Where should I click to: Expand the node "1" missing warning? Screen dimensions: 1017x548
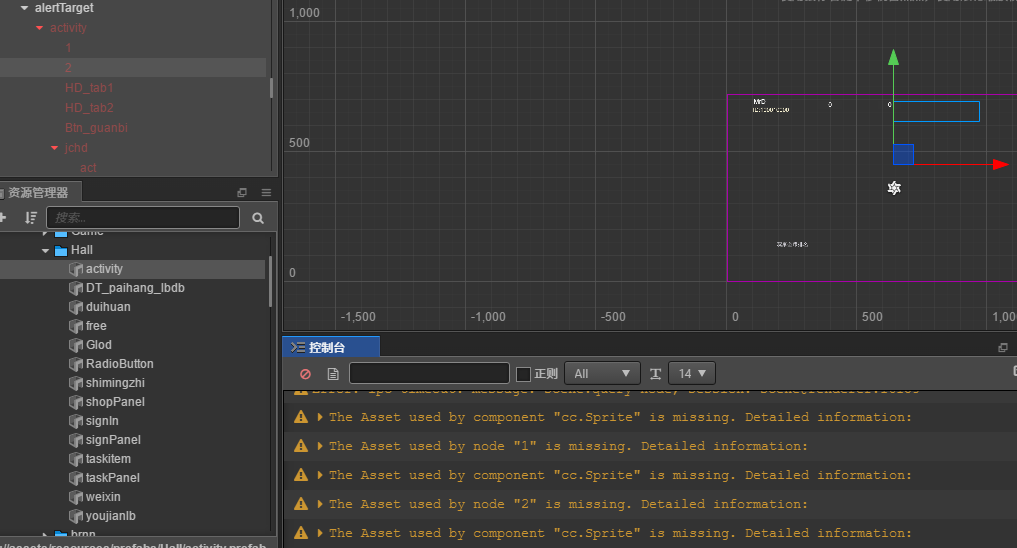pyautogui.click(x=320, y=446)
